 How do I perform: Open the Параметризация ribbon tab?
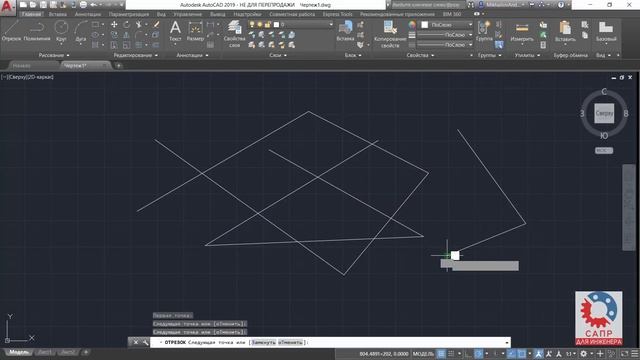129,14
